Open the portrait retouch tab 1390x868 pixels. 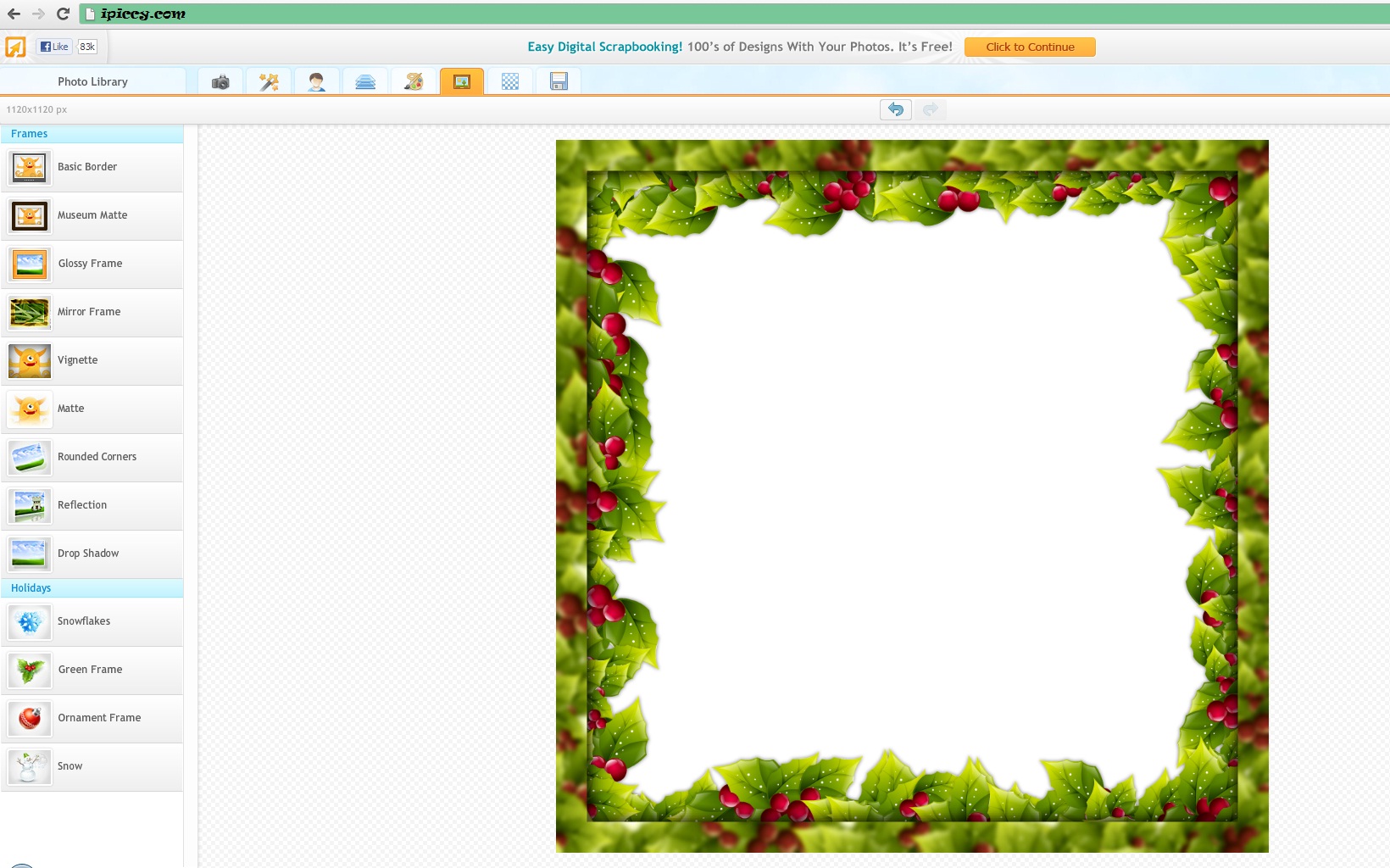pos(317,82)
